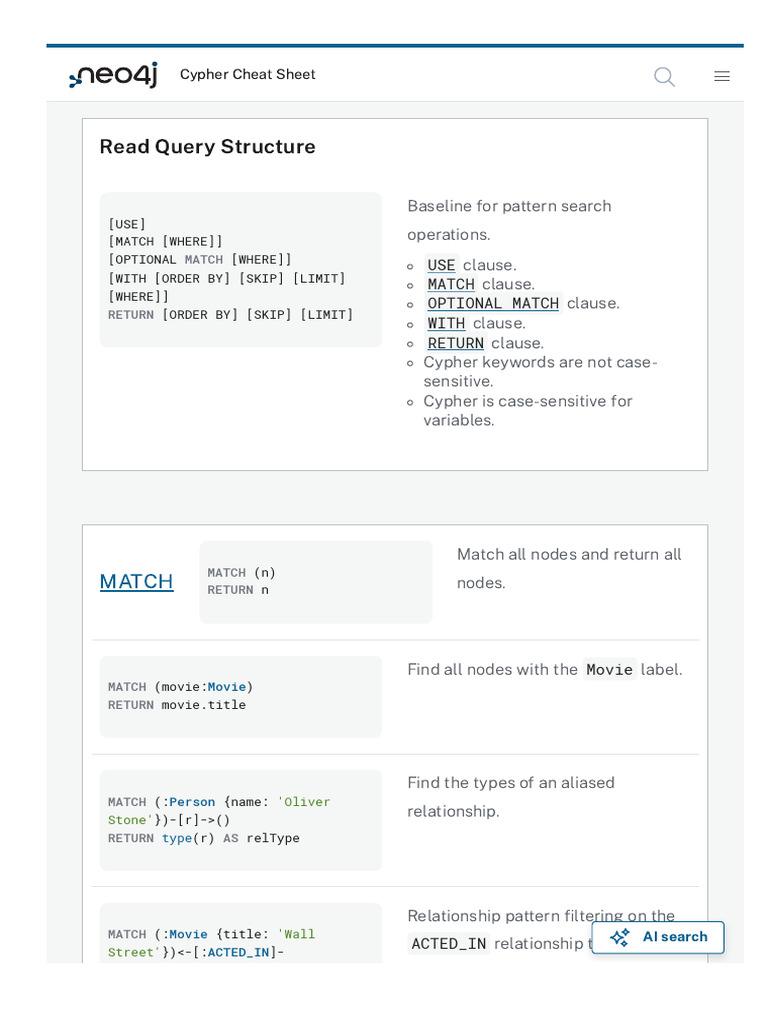
Task: Click the Wall Street query code block
Action: pyautogui.click(x=240, y=940)
